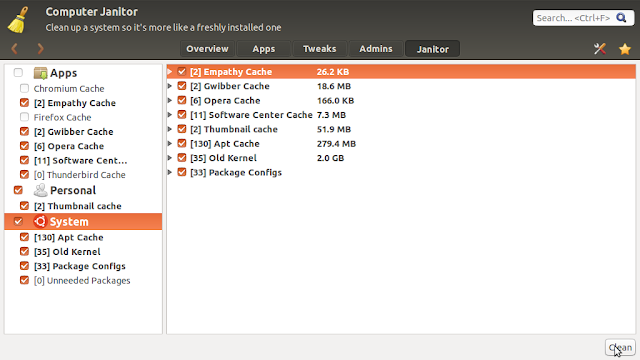Viewport: 640px width, 360px height.
Task: Open preferences with the wrench and screwdriver icon
Action: coord(600,49)
